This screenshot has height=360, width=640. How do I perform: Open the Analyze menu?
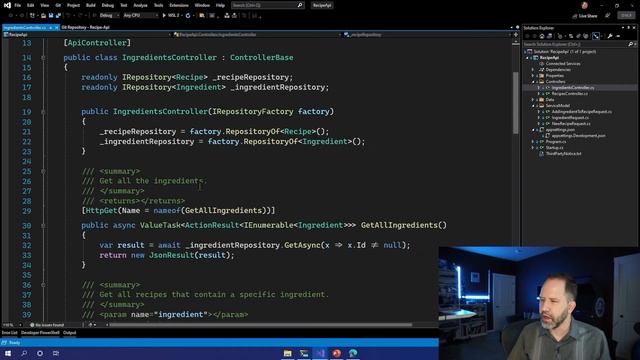point(140,5)
